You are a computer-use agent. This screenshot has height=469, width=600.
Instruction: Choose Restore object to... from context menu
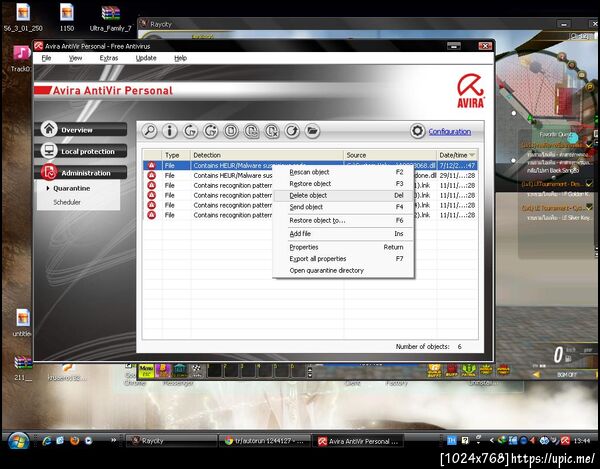click(x=344, y=220)
